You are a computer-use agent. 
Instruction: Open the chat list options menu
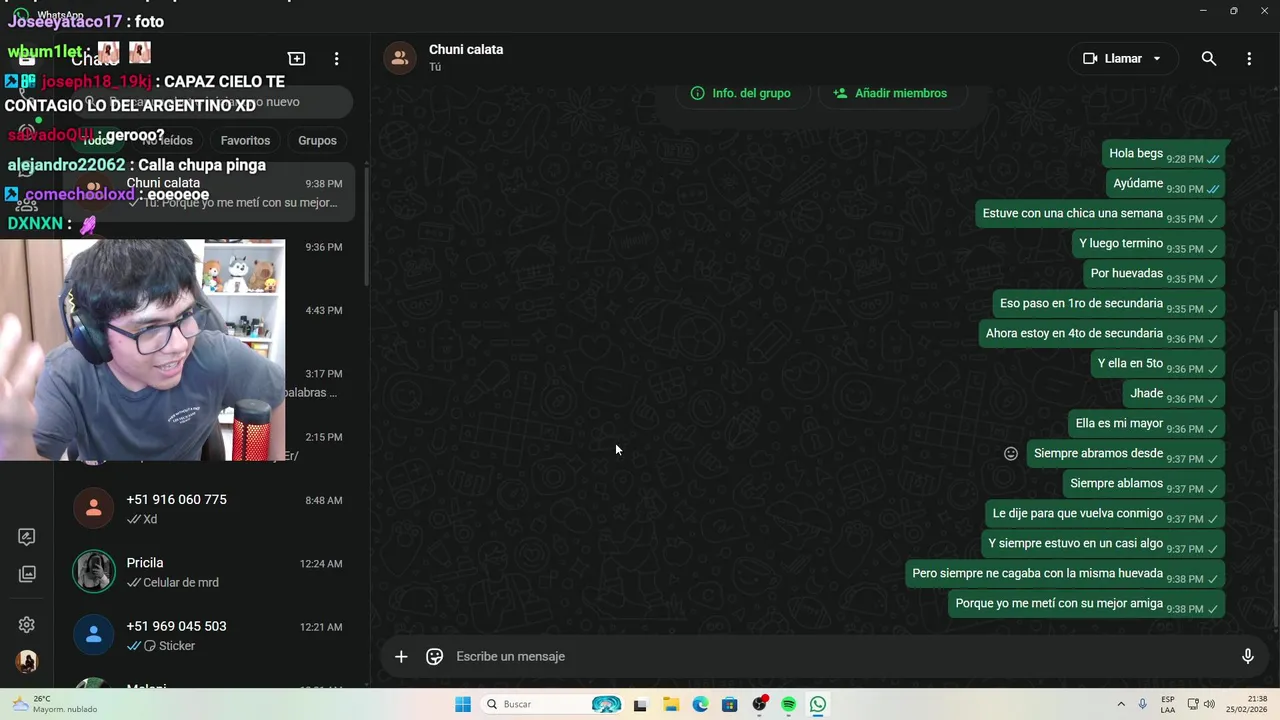pos(337,59)
